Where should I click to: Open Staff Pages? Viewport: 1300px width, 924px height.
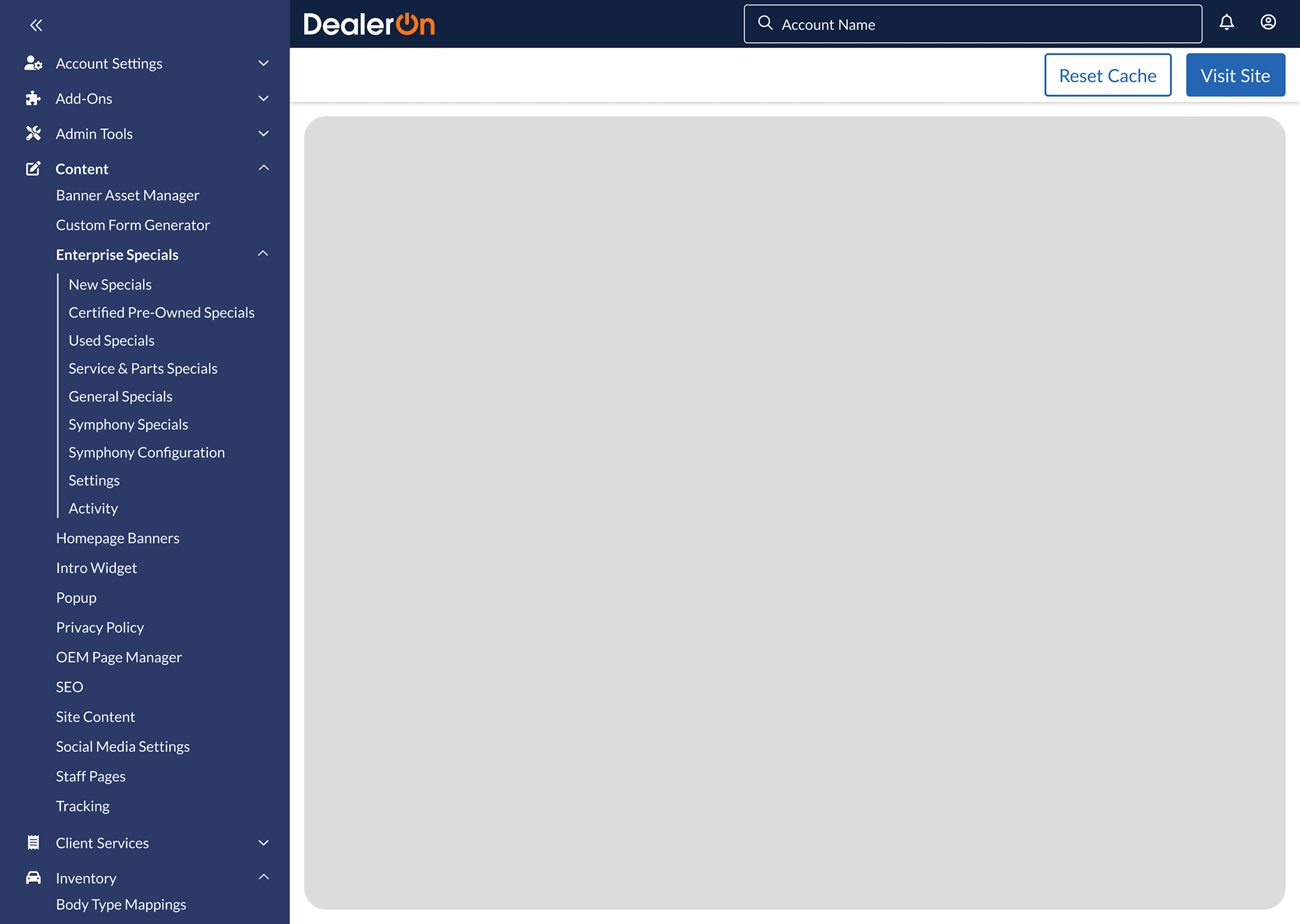(91, 776)
